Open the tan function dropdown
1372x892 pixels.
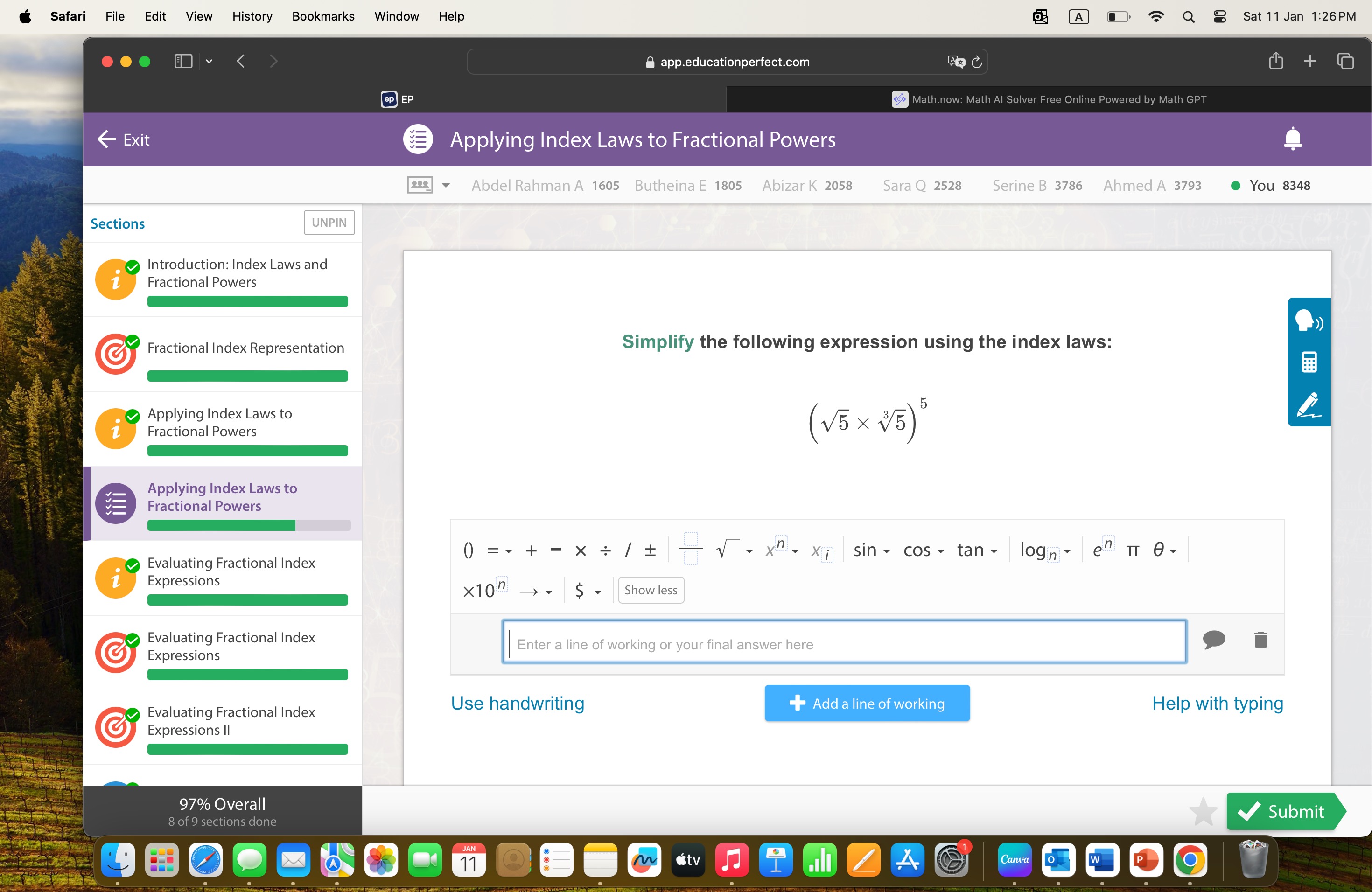point(977,551)
